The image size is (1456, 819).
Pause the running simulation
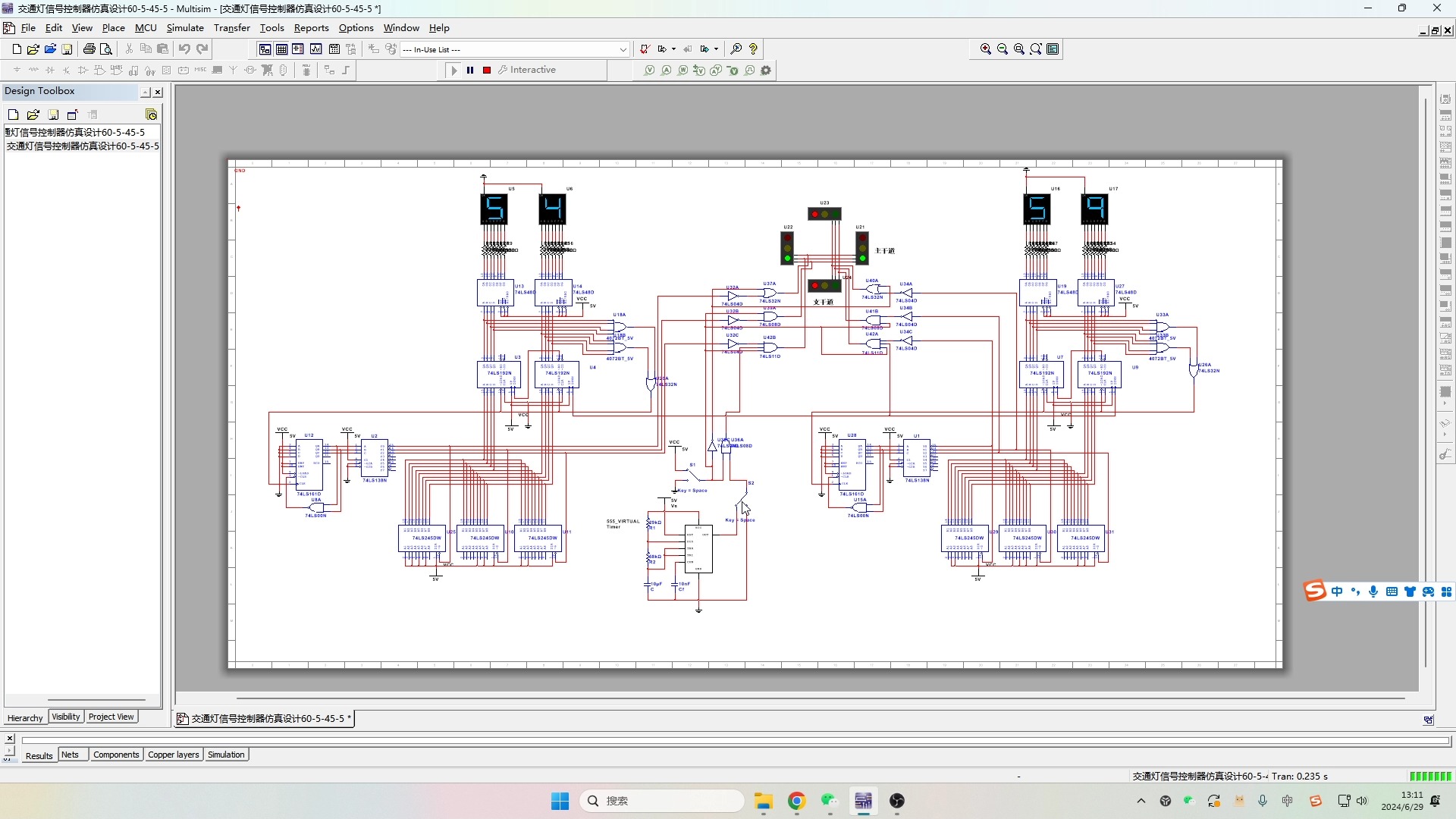470,70
